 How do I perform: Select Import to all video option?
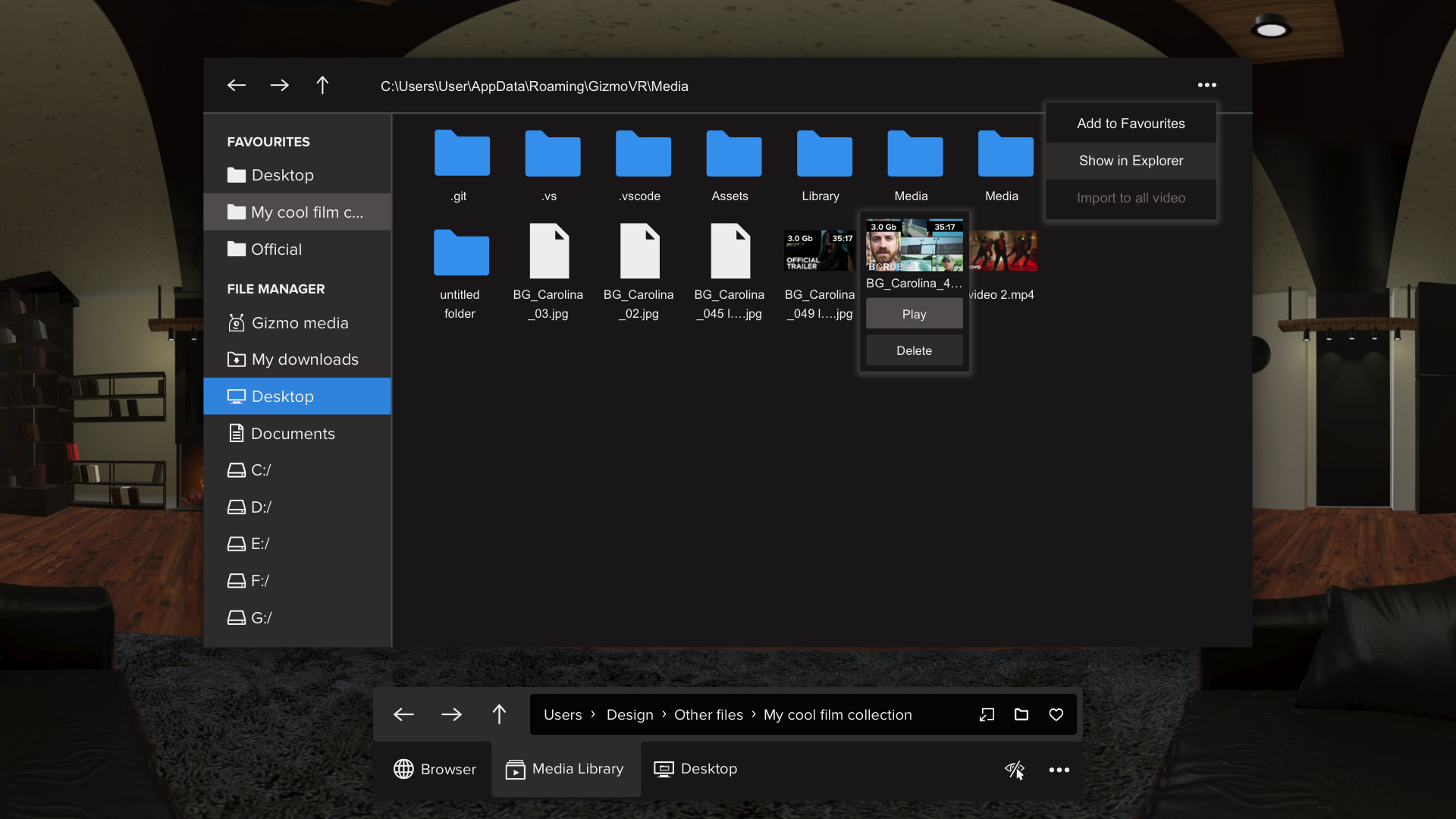click(x=1131, y=197)
